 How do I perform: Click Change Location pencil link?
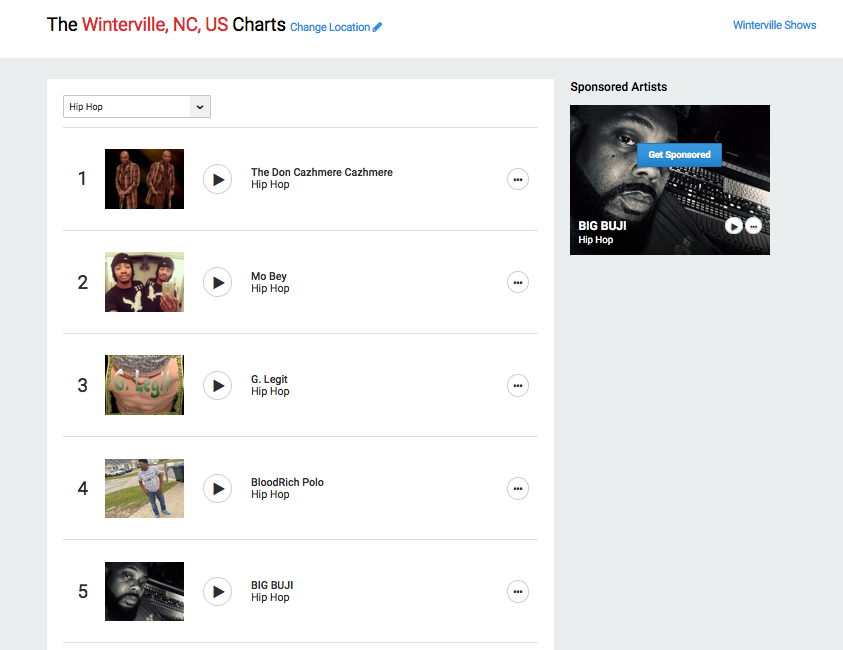336,27
